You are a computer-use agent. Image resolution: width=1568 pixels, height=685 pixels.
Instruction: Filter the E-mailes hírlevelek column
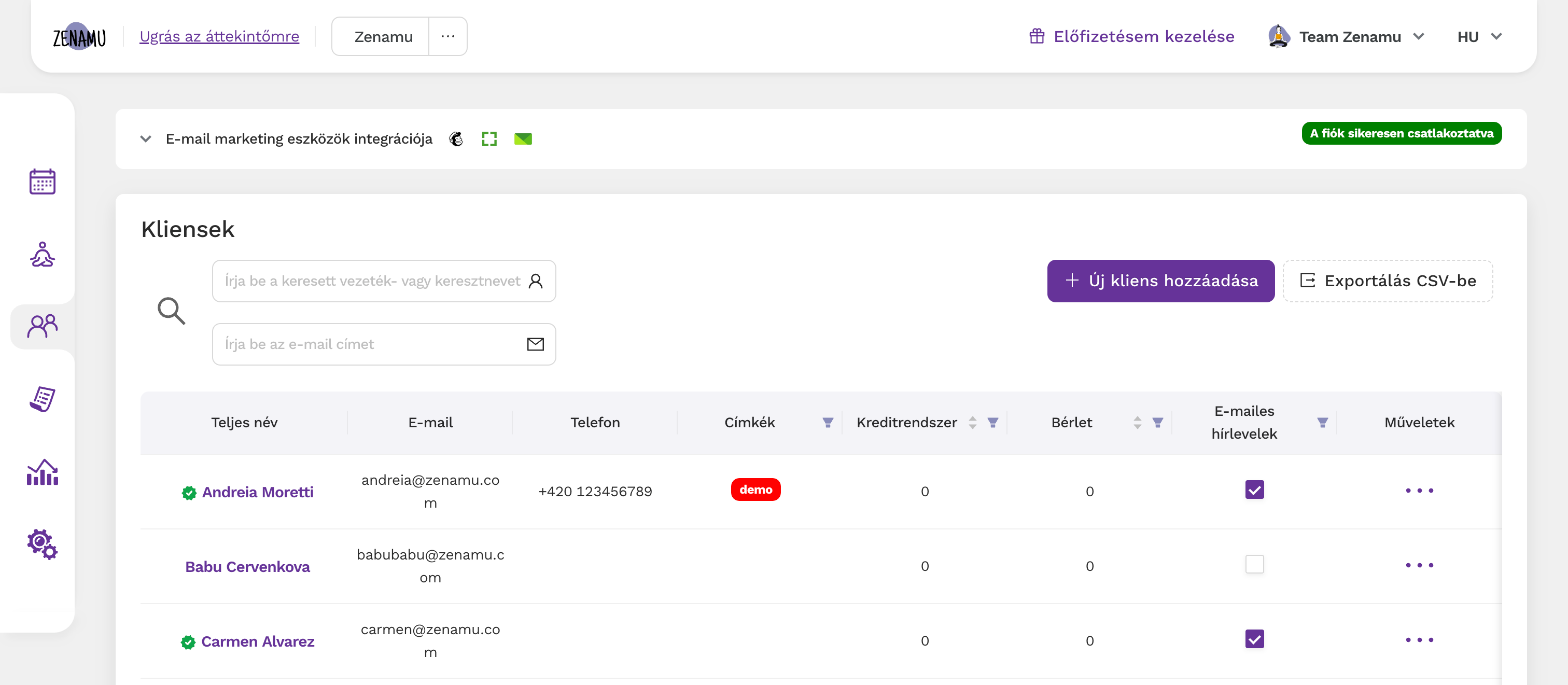(x=1323, y=423)
